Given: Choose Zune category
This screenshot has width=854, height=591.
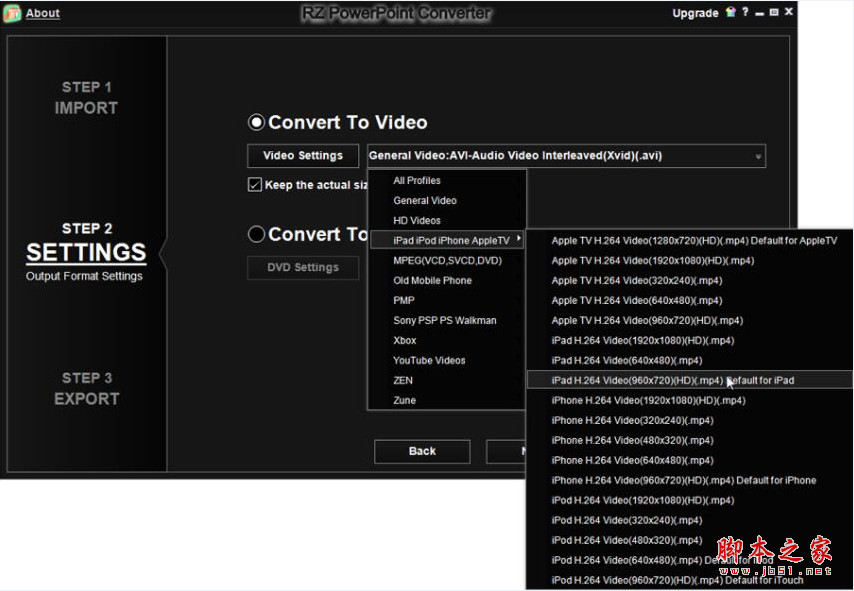Looking at the screenshot, I should pos(447,400).
